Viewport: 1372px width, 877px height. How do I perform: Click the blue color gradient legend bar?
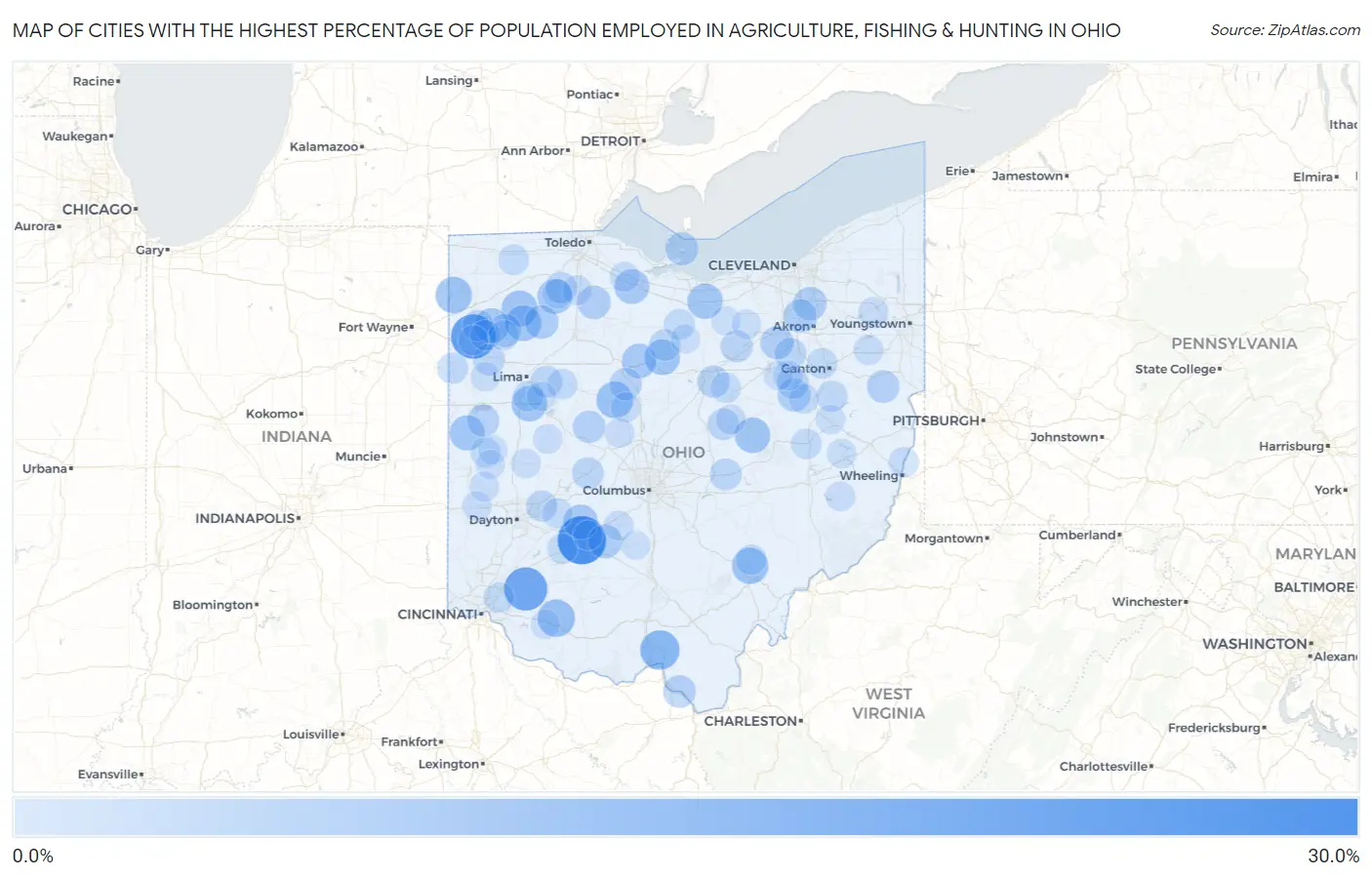[686, 817]
